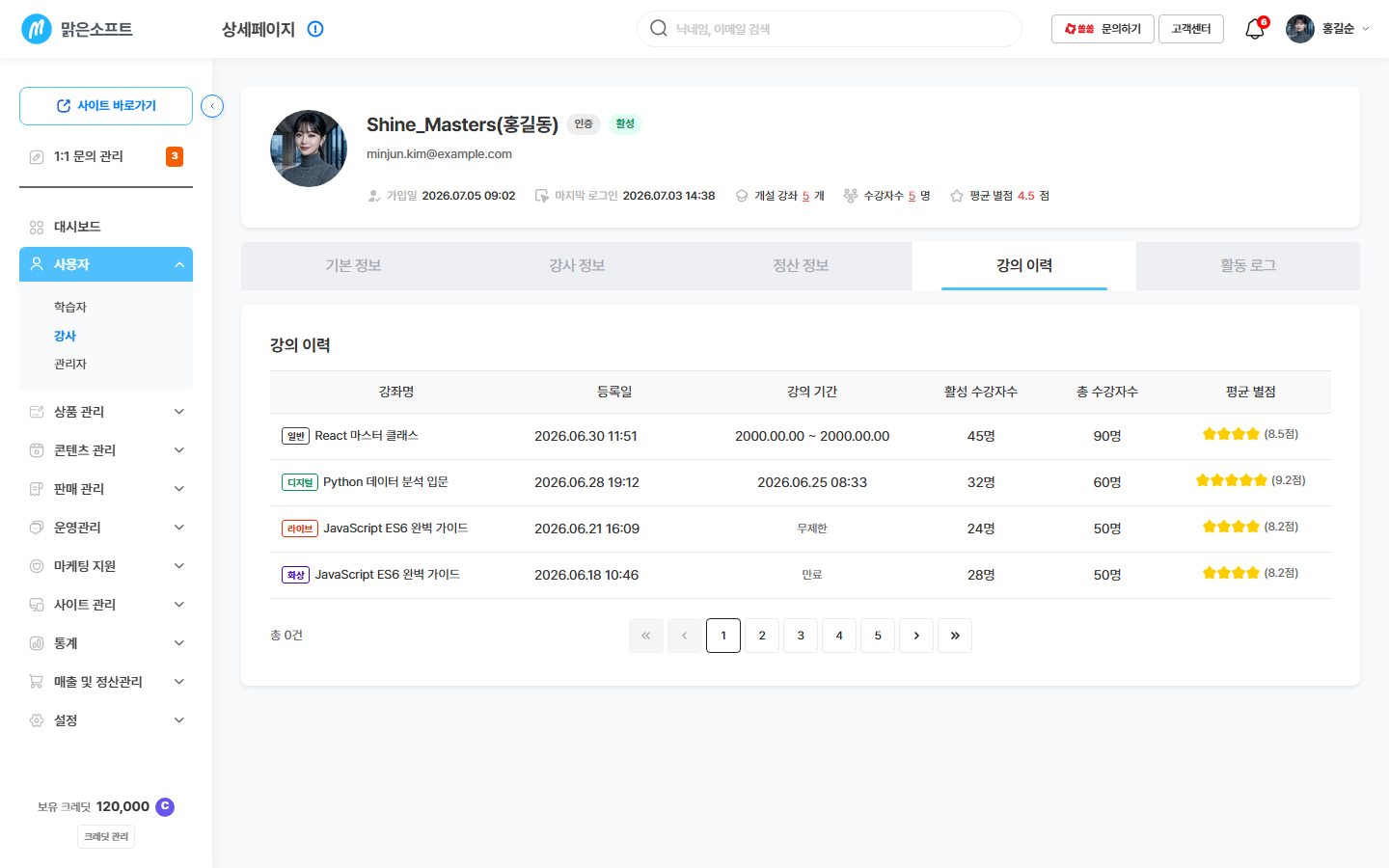Image resolution: width=1389 pixels, height=868 pixels.
Task: Click the 닉네임, 이메일 검색 field
Action: 830,29
